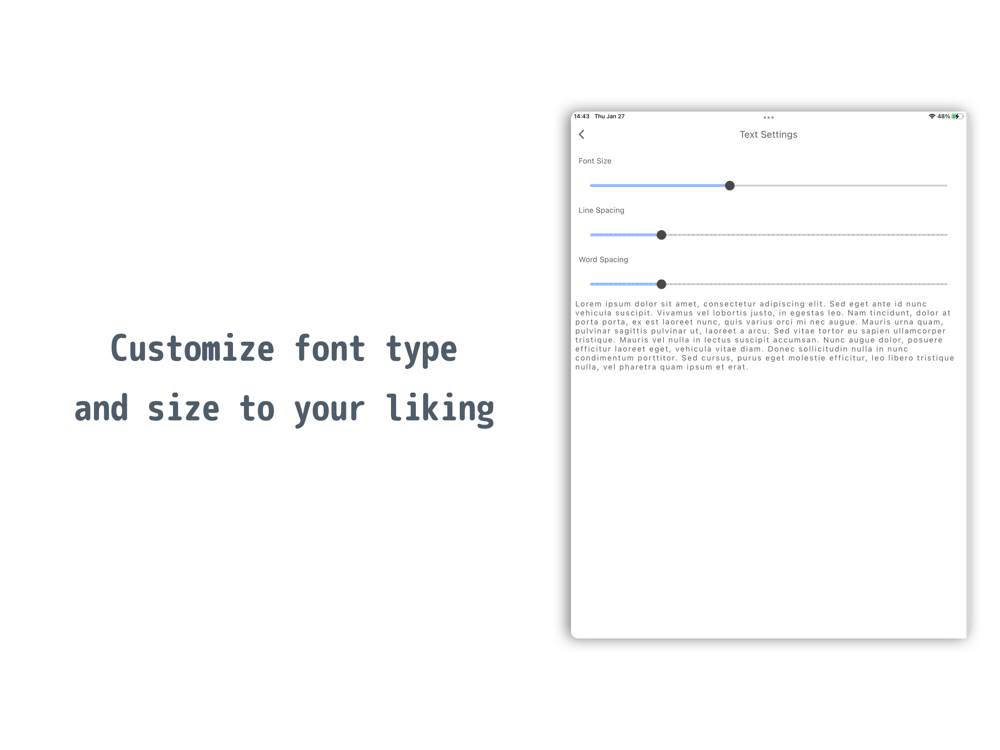Click the Thu Jan 27 date text
Screen dimensions: 1000x750
(610, 116)
